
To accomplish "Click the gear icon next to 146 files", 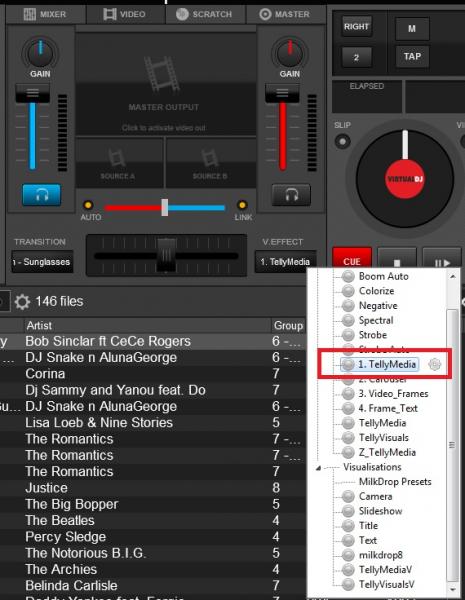I will (x=22, y=302).
